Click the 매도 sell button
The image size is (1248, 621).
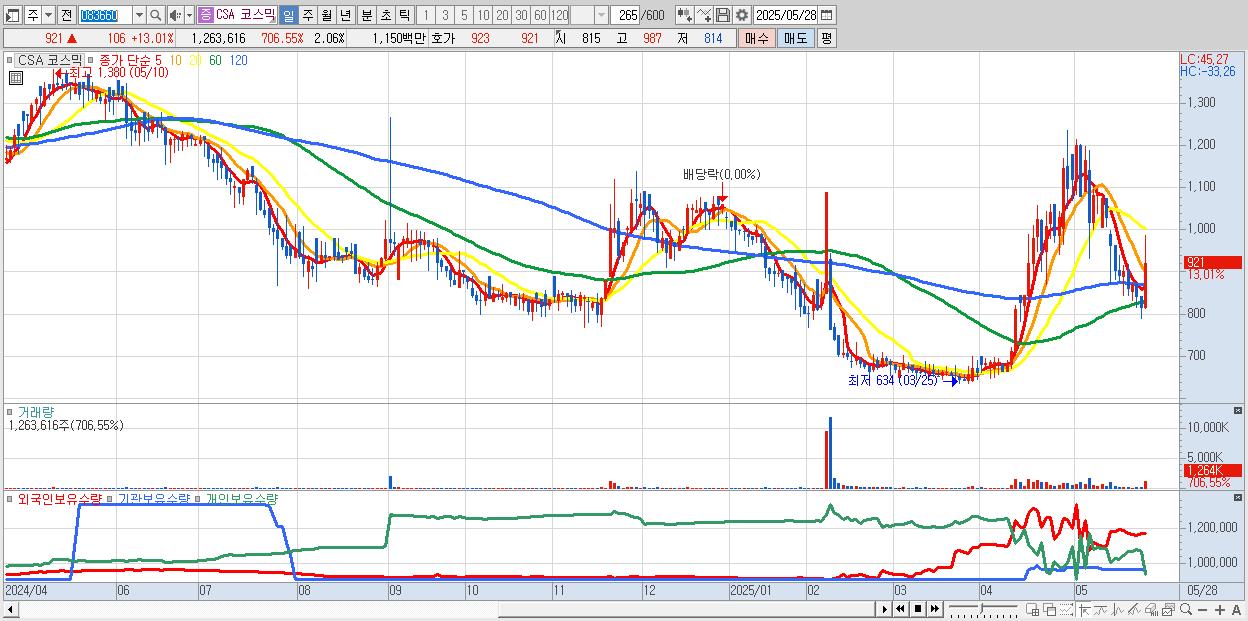pyautogui.click(x=795, y=38)
